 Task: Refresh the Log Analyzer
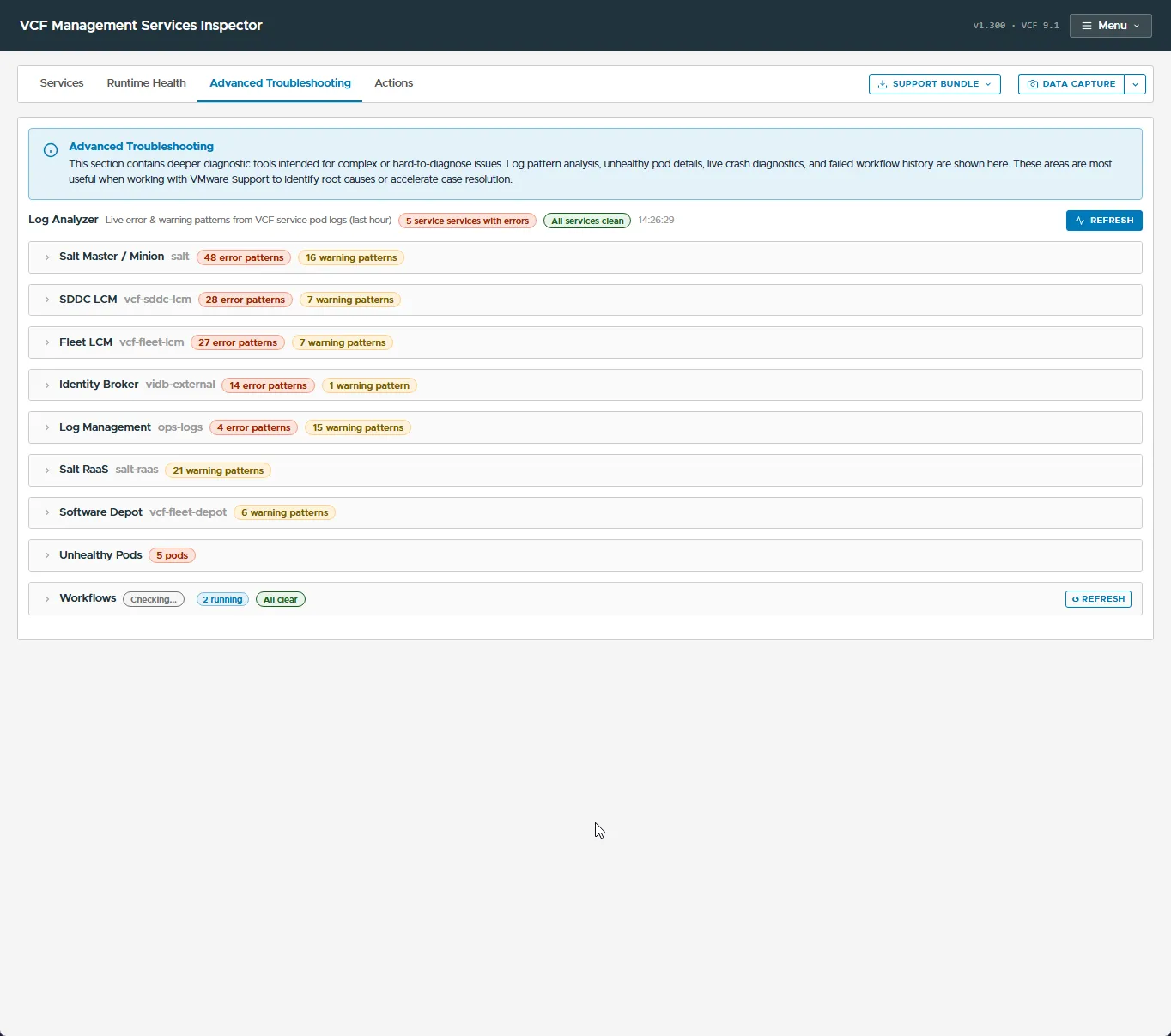tap(1104, 221)
